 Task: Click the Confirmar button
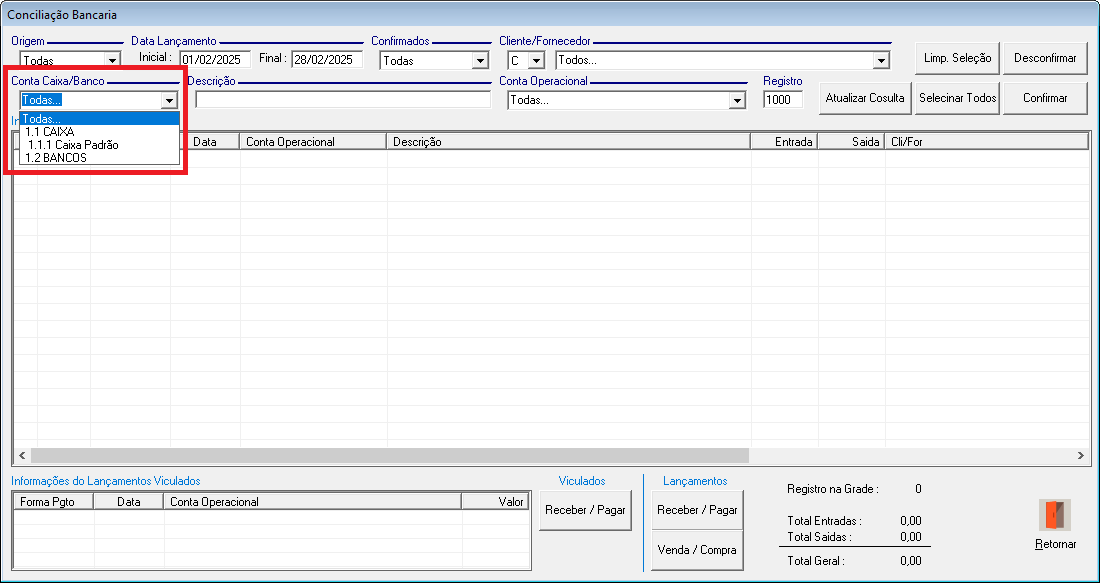(1045, 98)
